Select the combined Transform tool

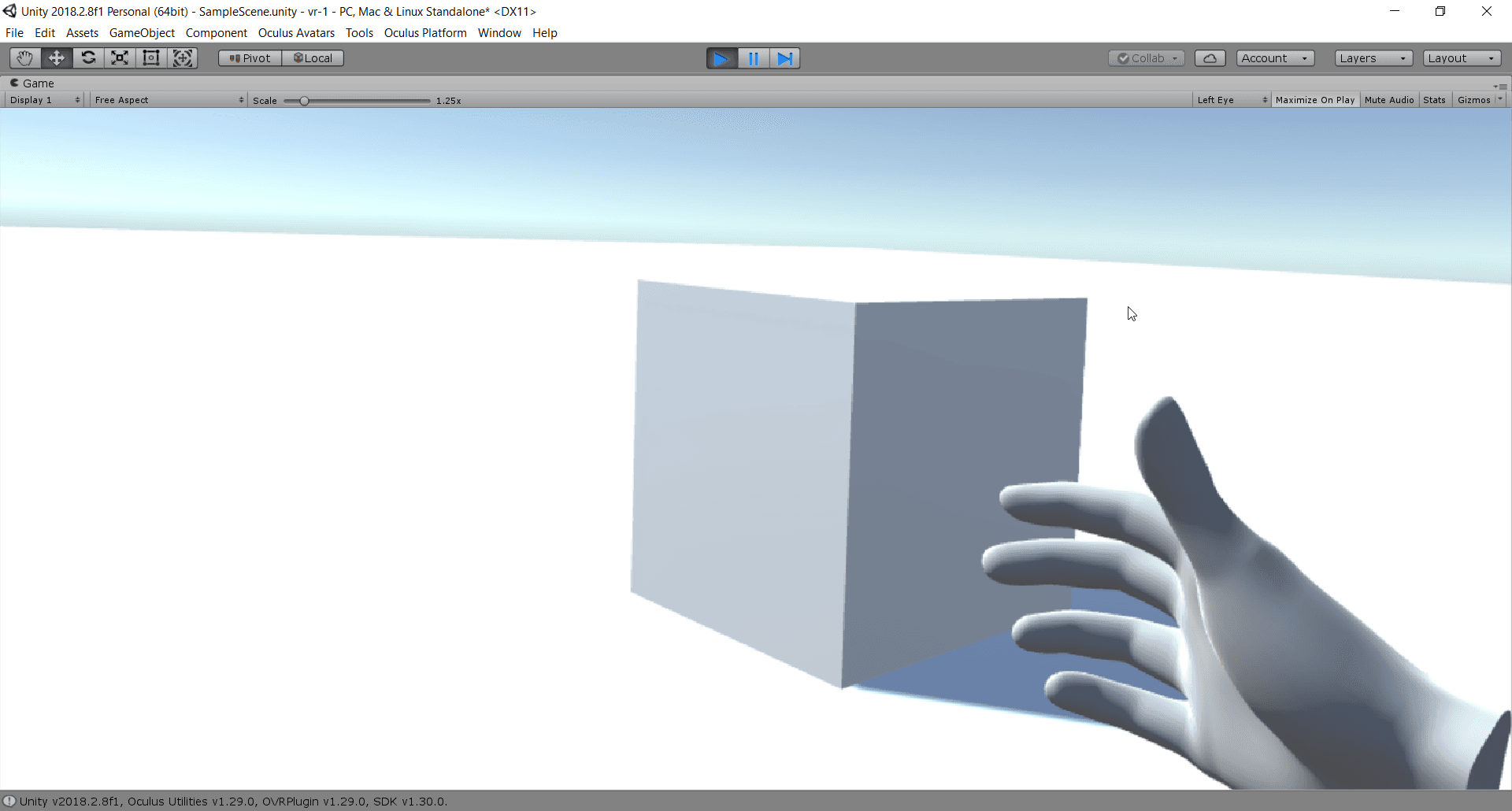click(x=183, y=58)
